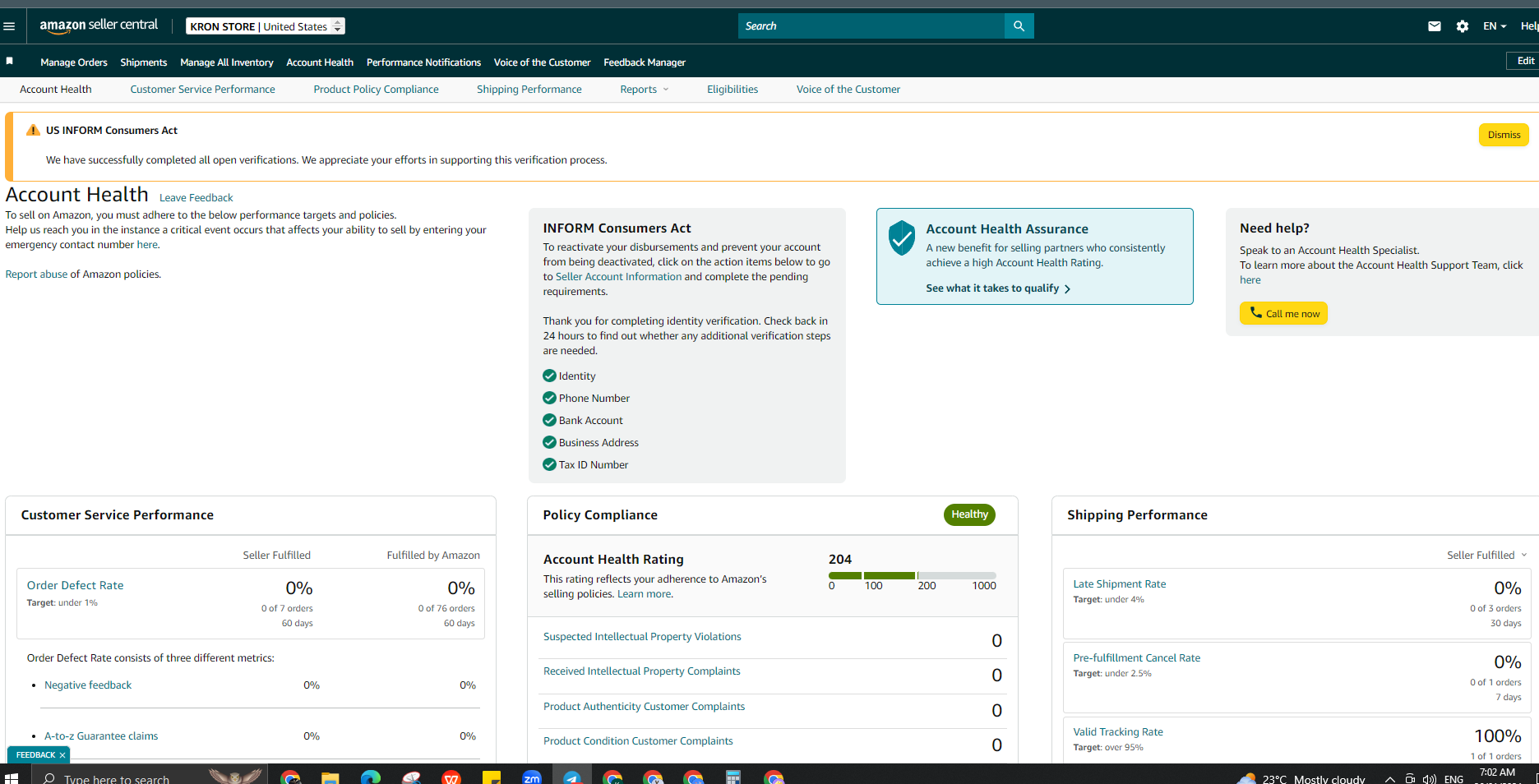Screen dimensions: 1539x784
Task: Close the FEEDBACK tab with its X
Action: pos(62,755)
